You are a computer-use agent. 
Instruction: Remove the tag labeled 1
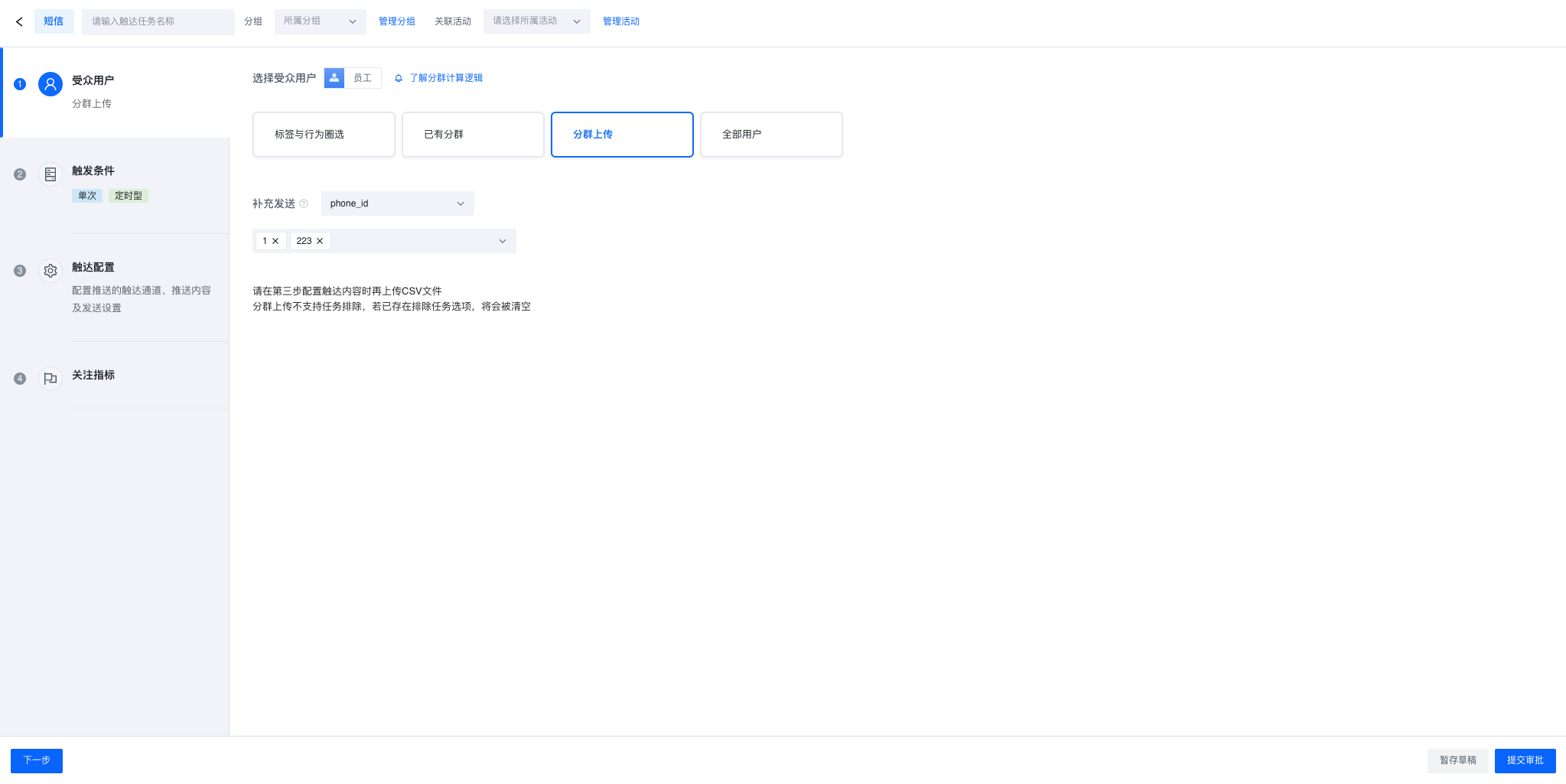point(275,241)
